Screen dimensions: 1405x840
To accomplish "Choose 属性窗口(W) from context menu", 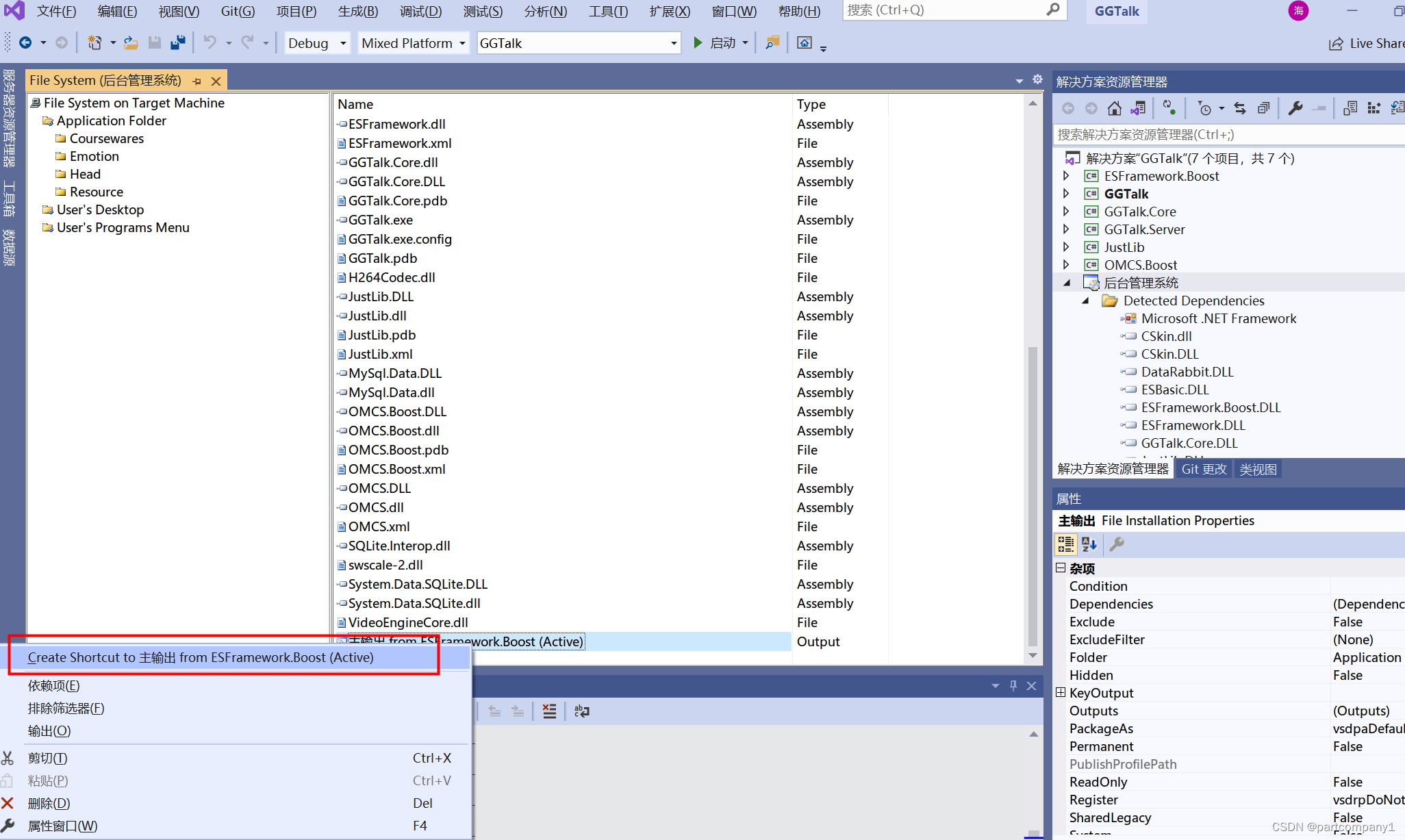I will point(62,826).
